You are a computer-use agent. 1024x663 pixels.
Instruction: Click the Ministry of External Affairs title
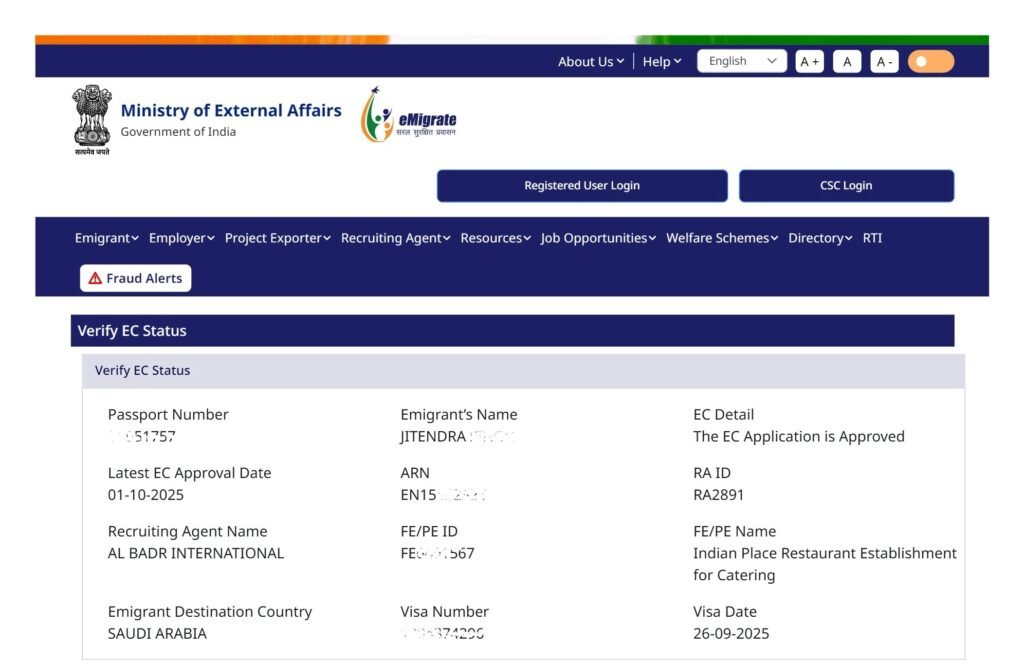click(231, 111)
